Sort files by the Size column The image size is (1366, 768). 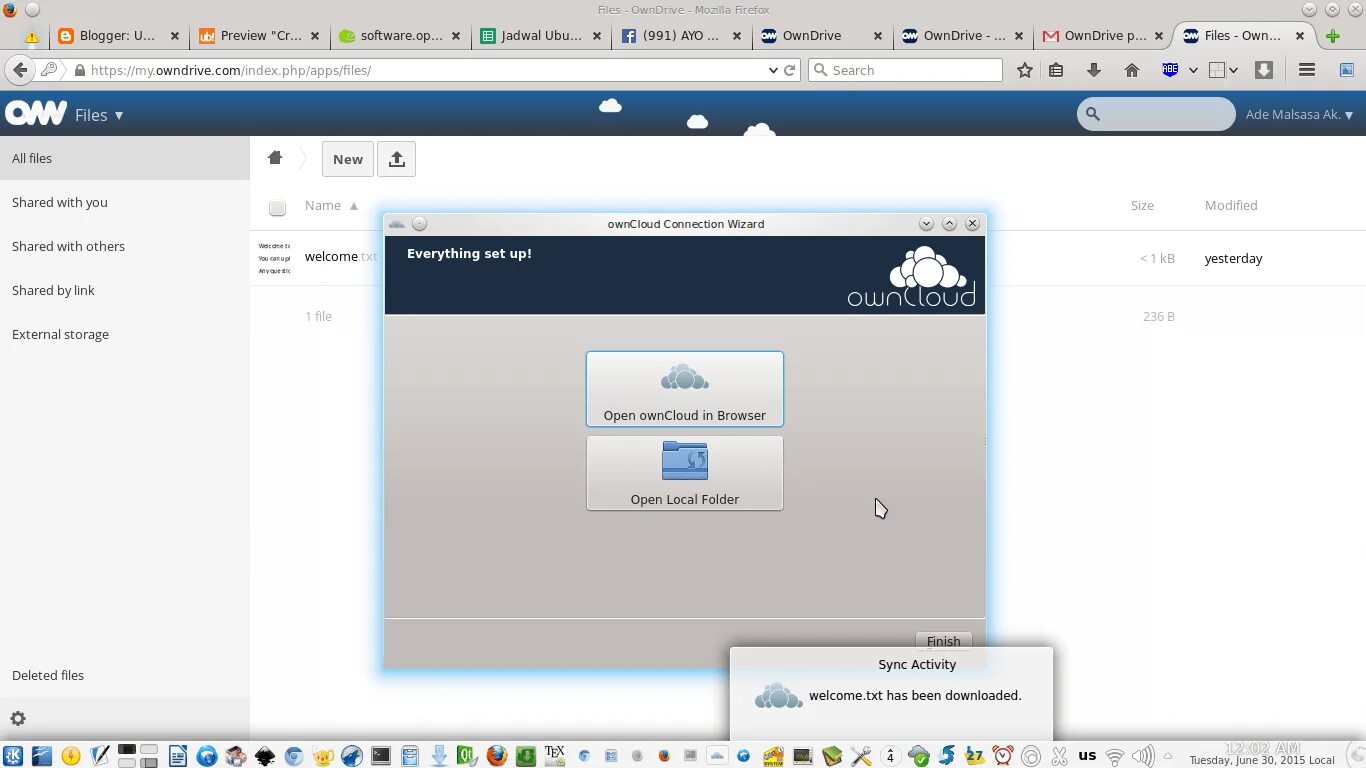click(x=1142, y=205)
